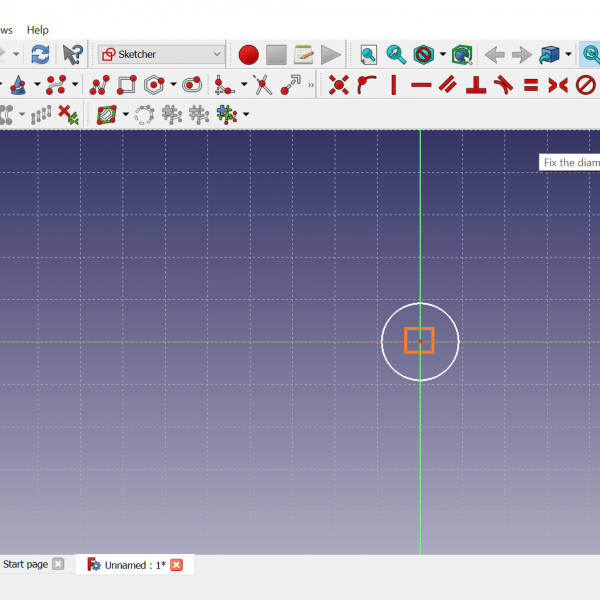Viewport: 600px width, 600px height.
Task: Click the Refresh icon in the toolbar
Action: [39, 54]
